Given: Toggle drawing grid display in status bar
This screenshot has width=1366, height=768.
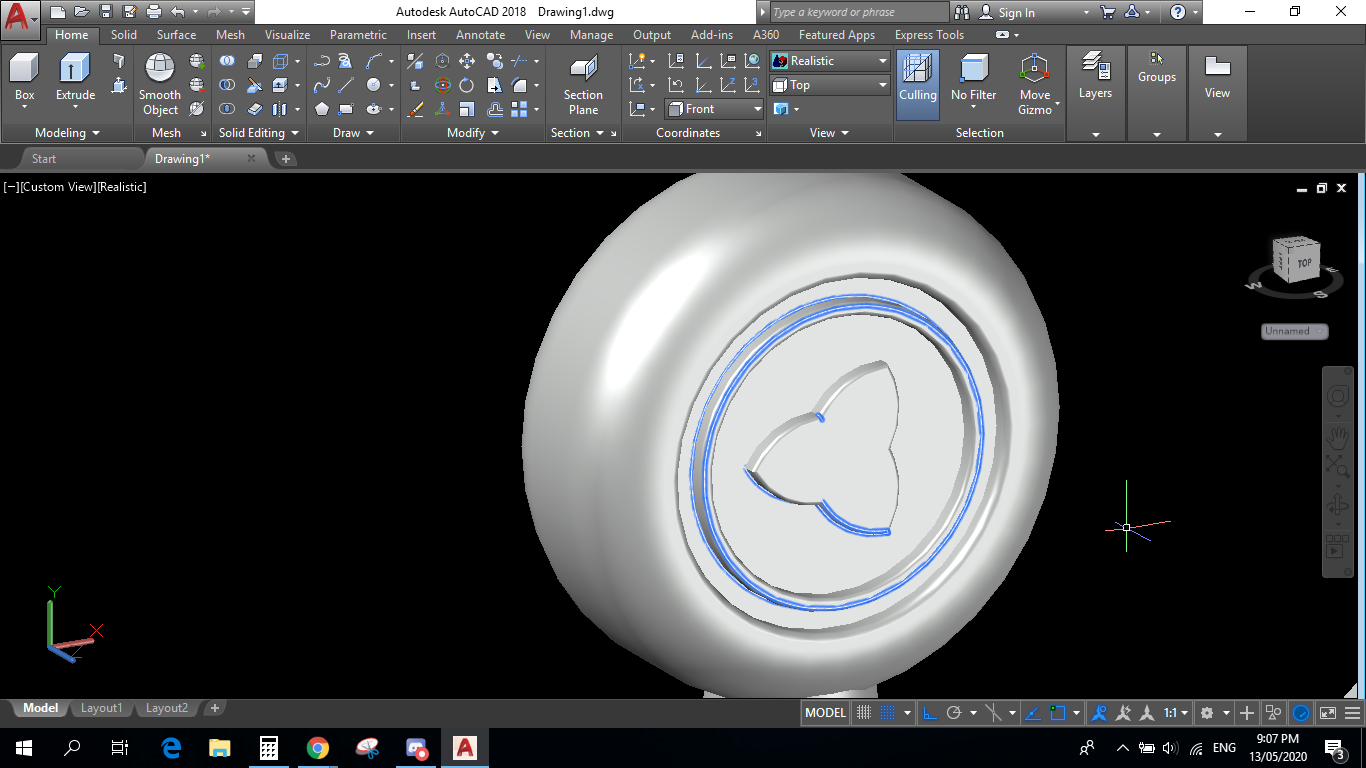Looking at the screenshot, I should tap(865, 713).
